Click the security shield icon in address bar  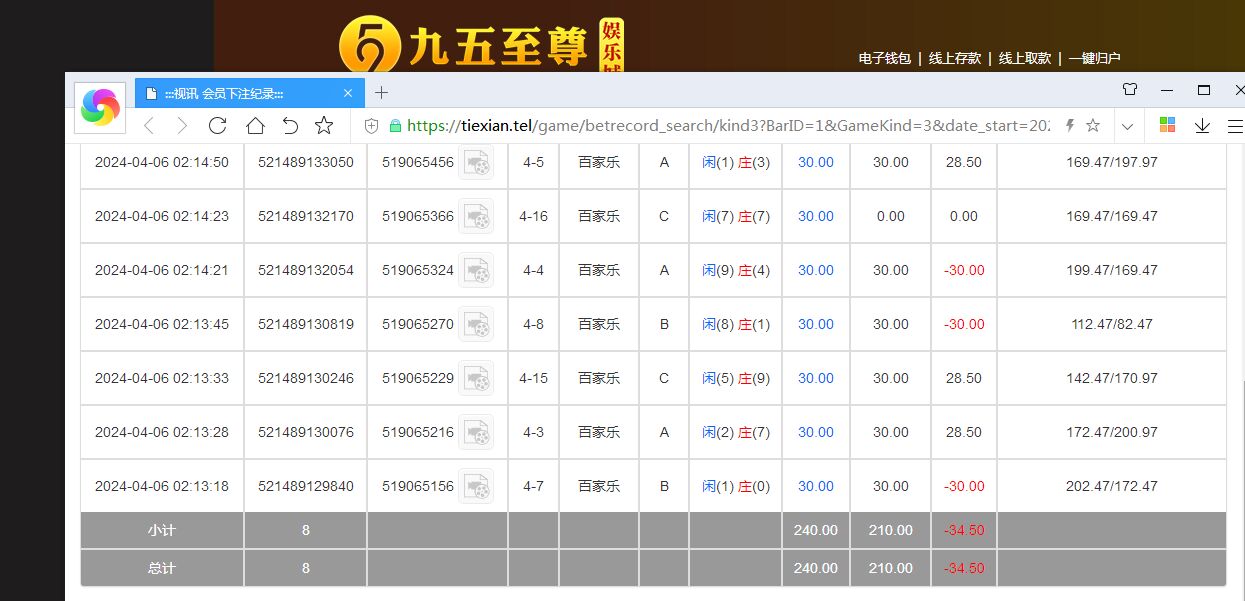371,126
